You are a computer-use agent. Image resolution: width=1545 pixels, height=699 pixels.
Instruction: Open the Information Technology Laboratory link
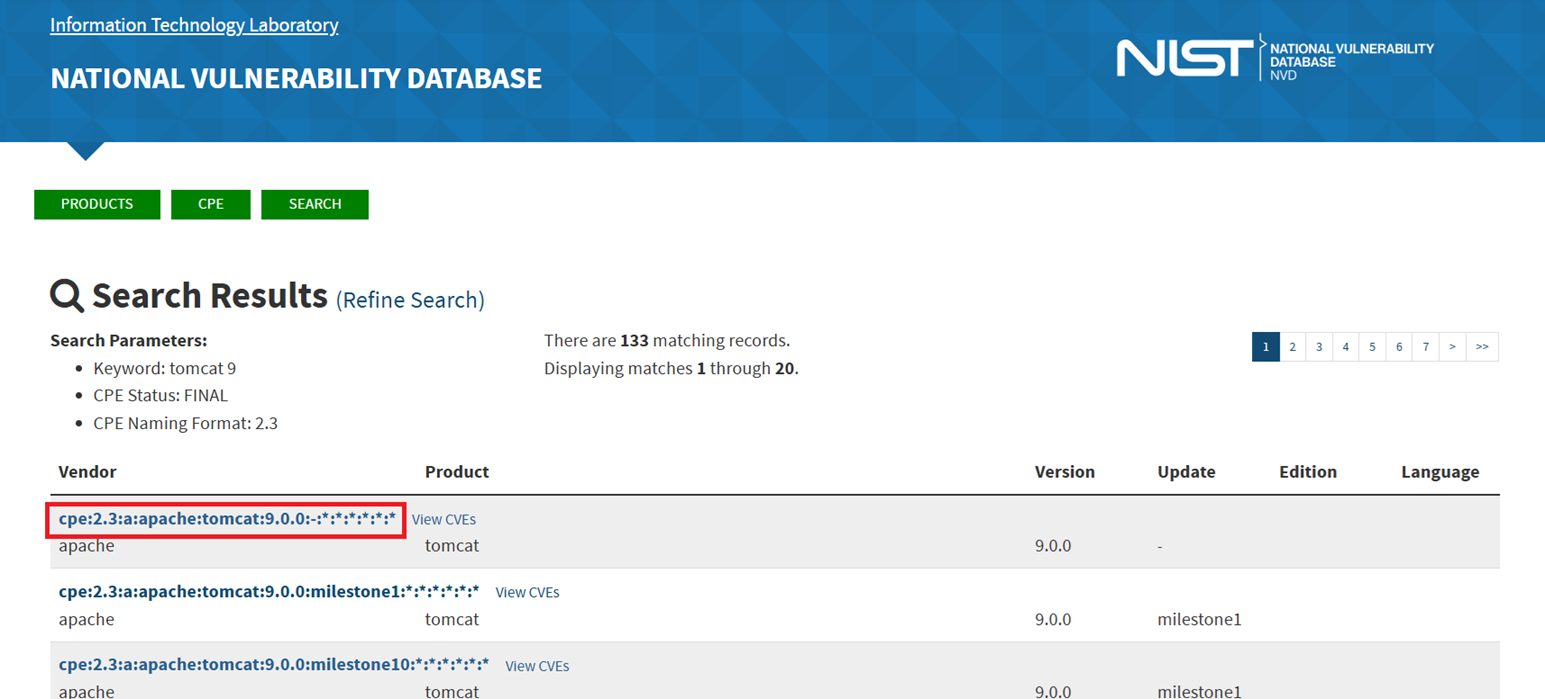194,25
